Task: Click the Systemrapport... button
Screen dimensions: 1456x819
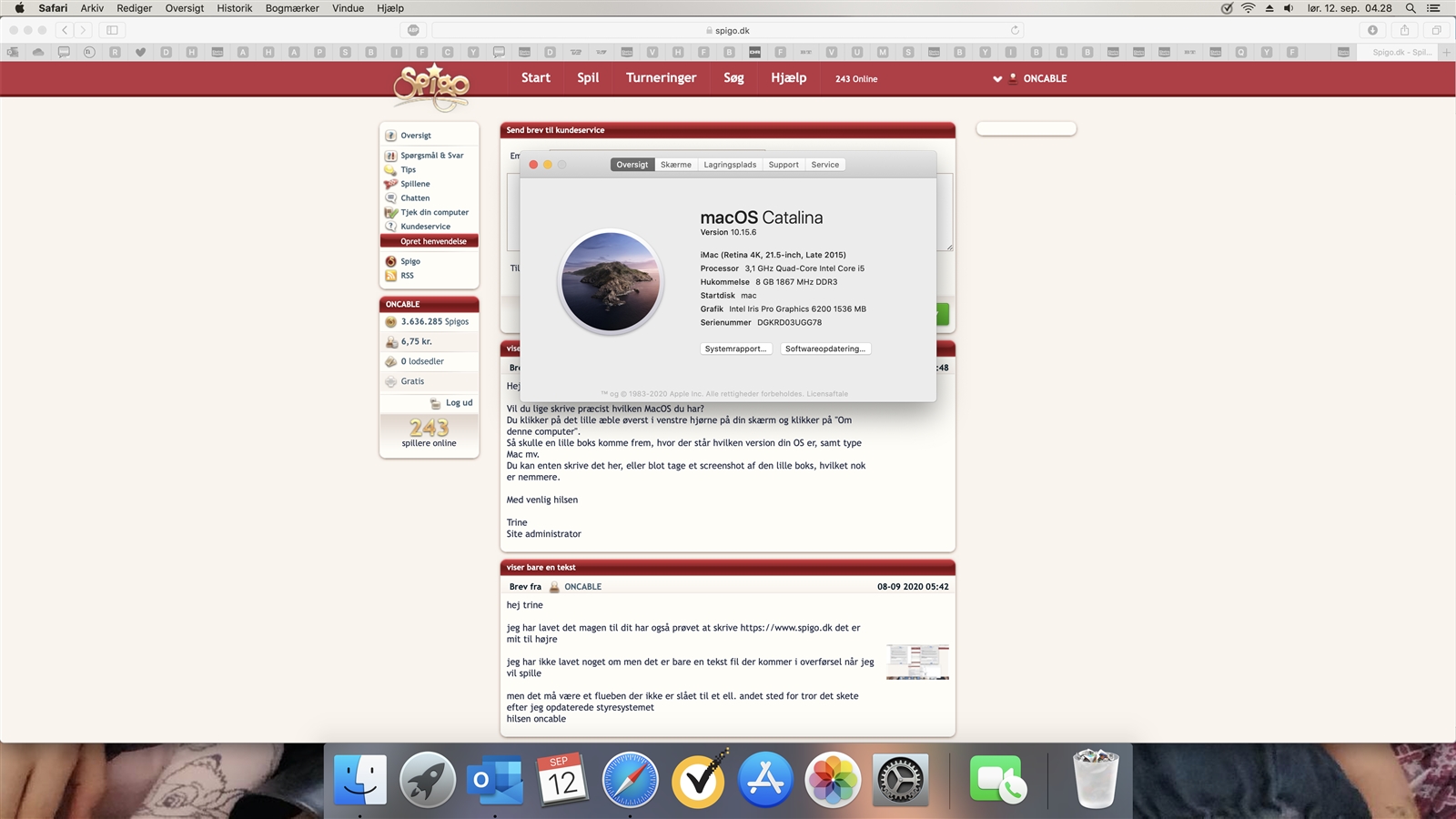Action: 735,349
